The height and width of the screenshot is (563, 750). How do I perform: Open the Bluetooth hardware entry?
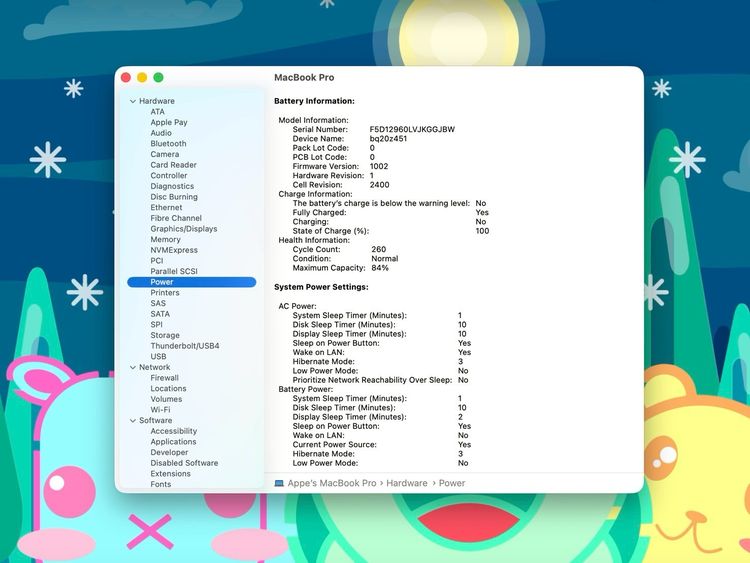click(168, 144)
